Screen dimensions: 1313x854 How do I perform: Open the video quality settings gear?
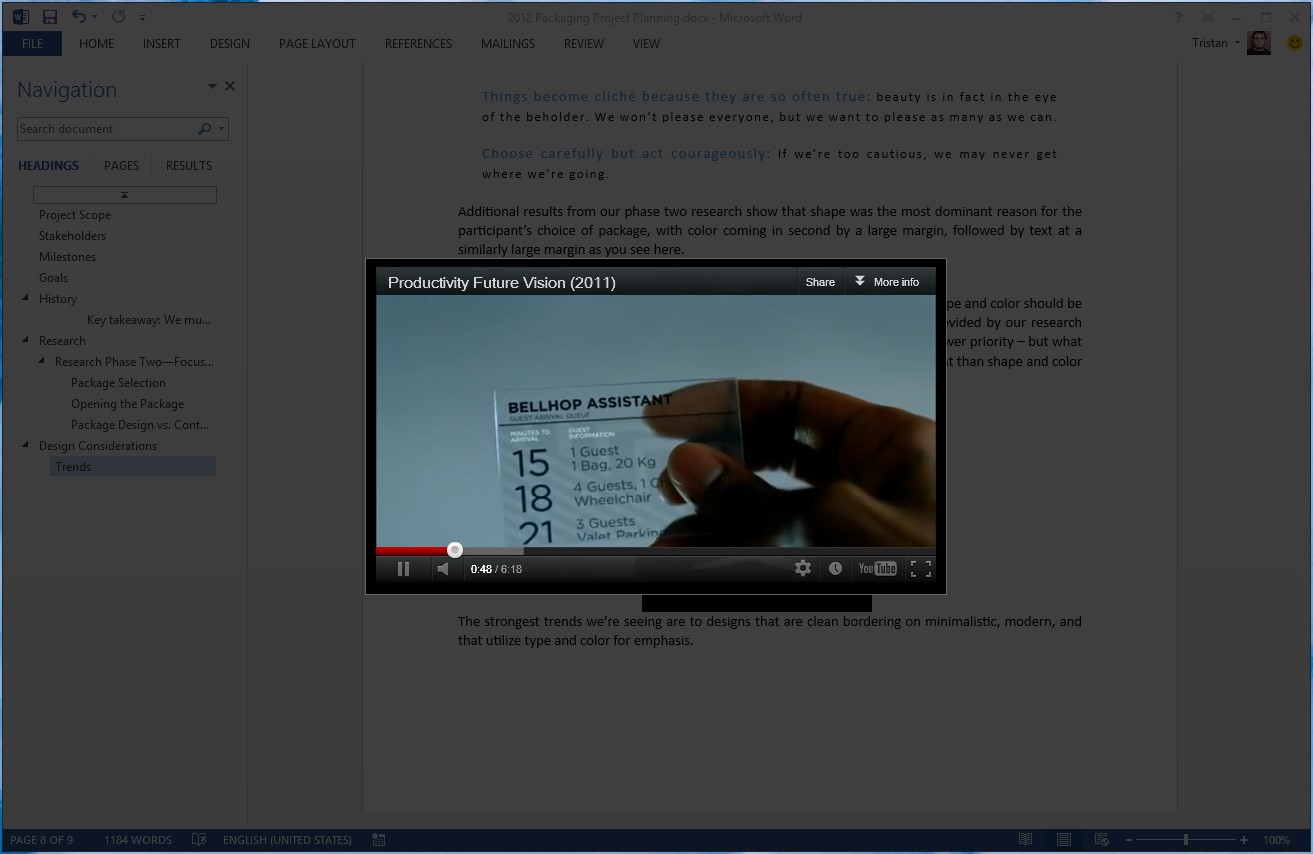(x=803, y=568)
